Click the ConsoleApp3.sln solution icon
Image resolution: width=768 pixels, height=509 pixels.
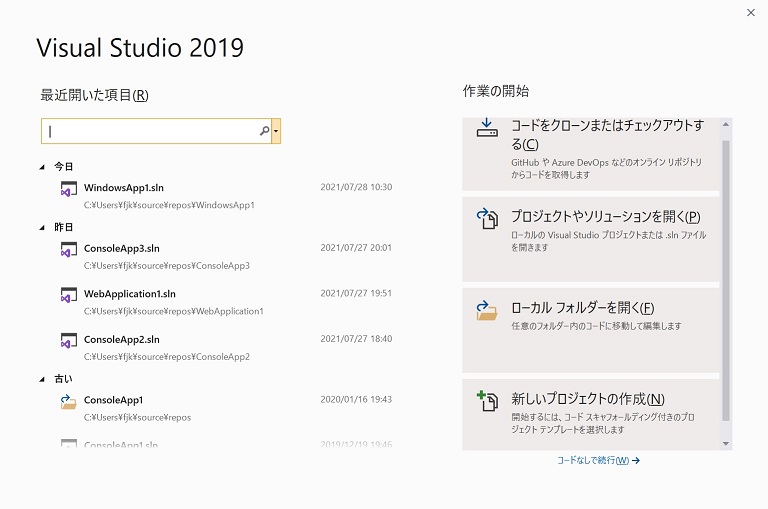[69, 249]
